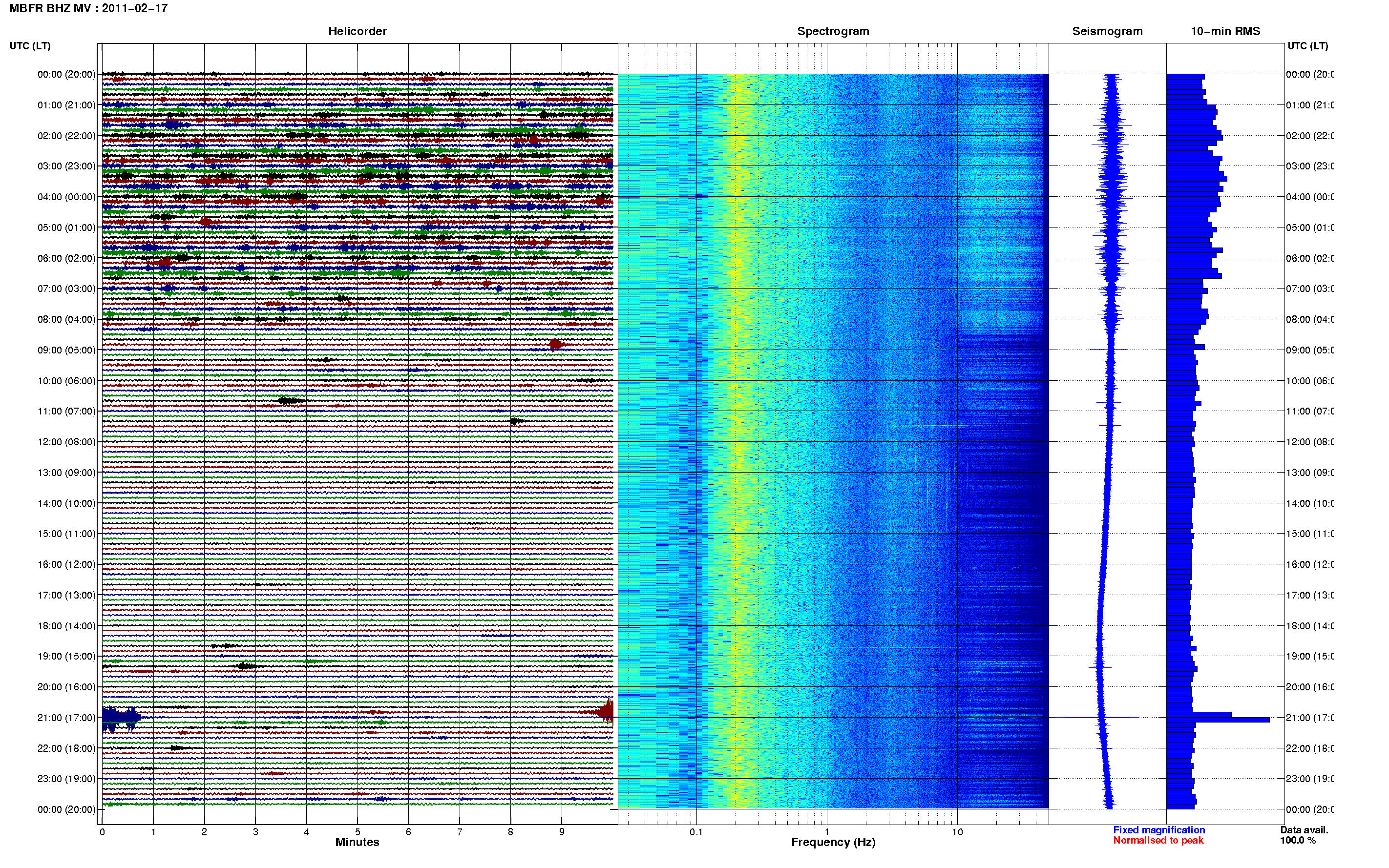1389x868 pixels.
Task: Select the '13:00 (09:00)' time label
Action: click(x=66, y=473)
